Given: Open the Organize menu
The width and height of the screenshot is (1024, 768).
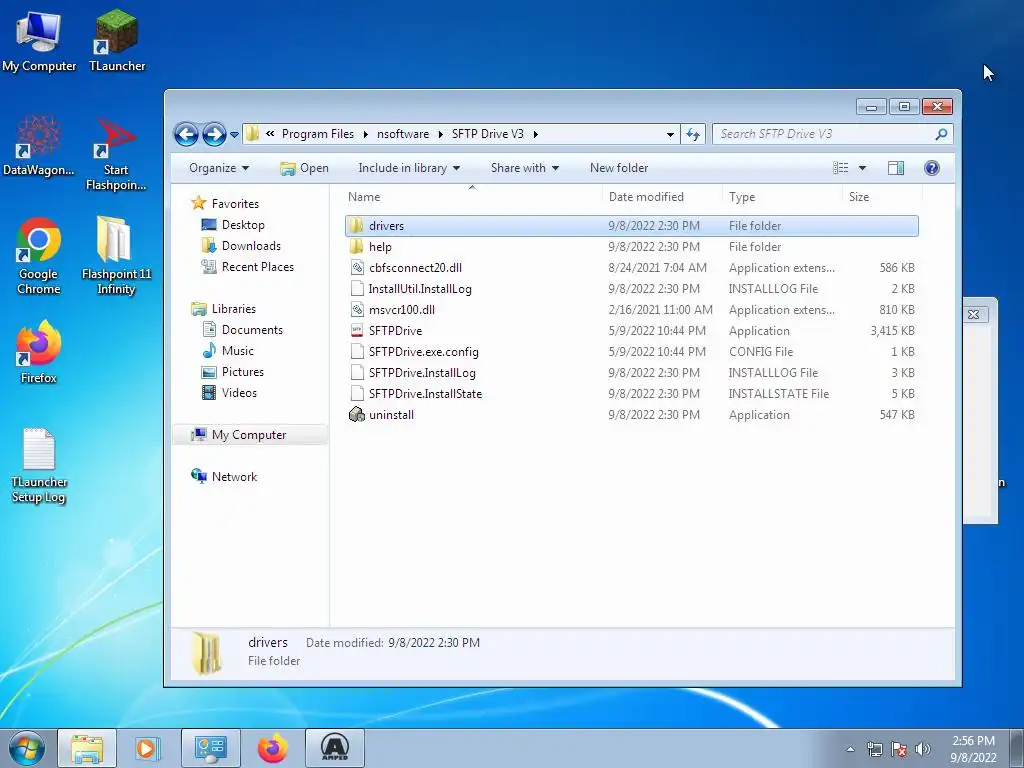Looking at the screenshot, I should coord(219,168).
